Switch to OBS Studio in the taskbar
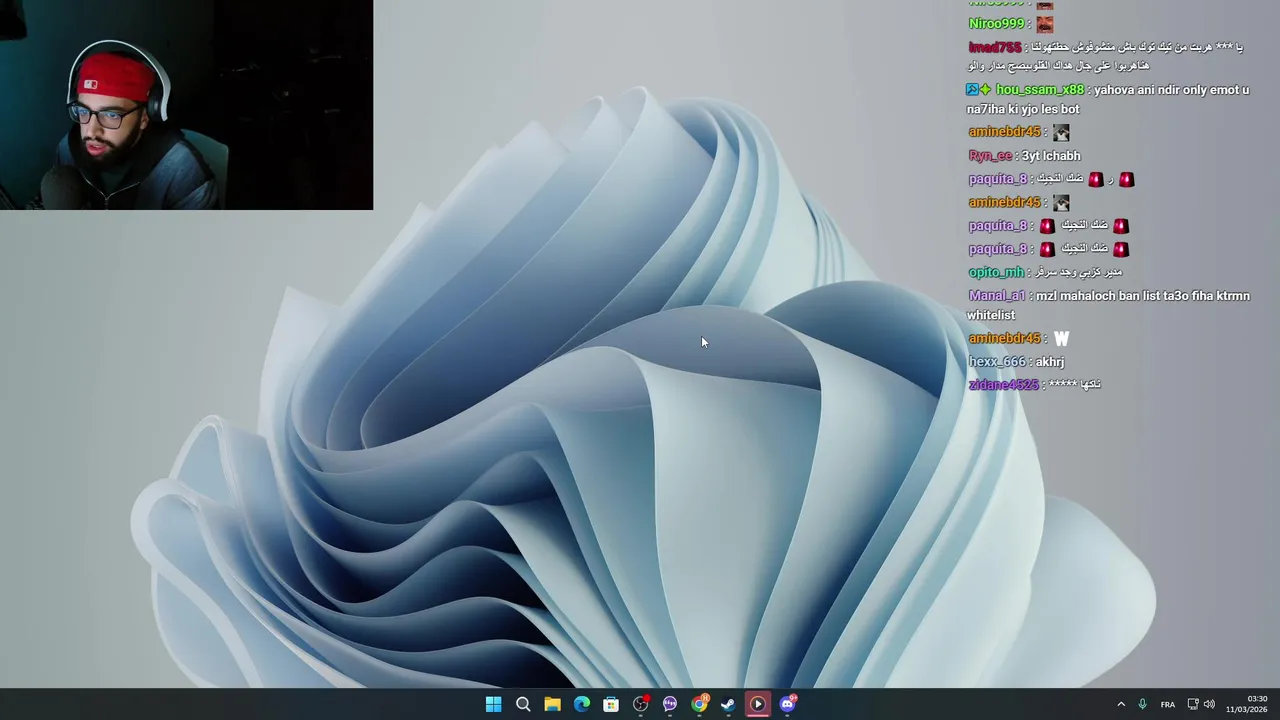Screen dimensions: 1280x720 point(641,704)
